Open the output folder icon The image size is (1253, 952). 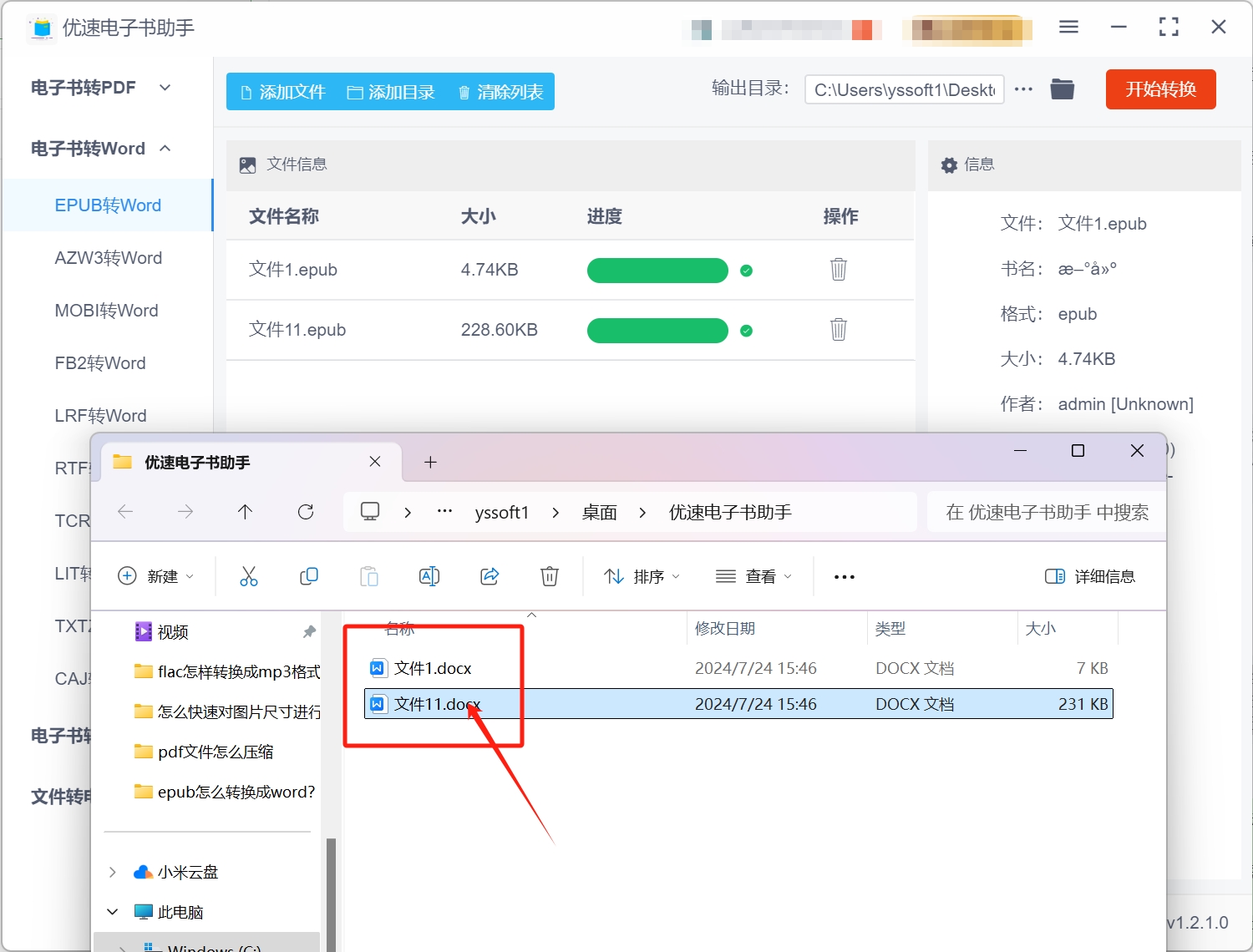1062,89
